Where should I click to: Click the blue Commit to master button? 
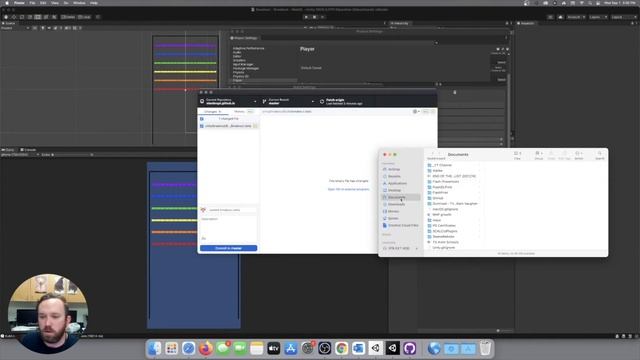click(x=229, y=248)
